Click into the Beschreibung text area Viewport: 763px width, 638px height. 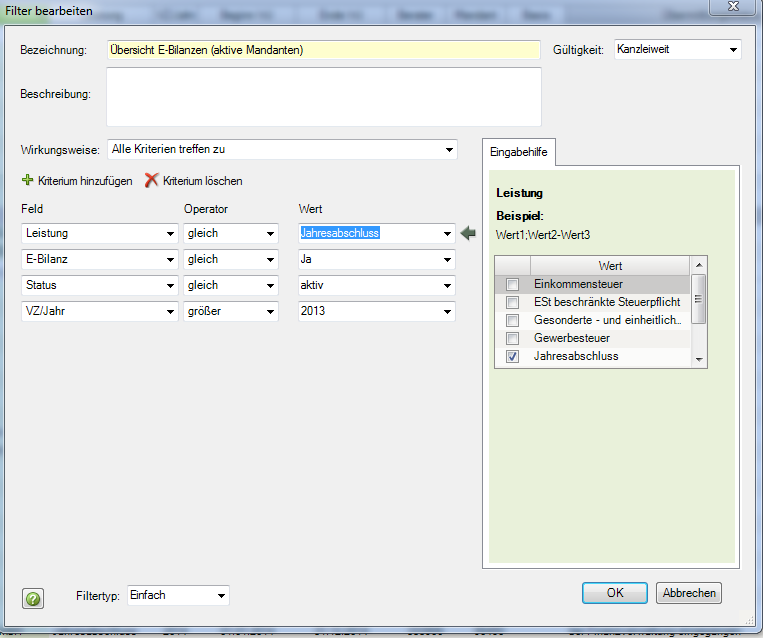[x=324, y=97]
